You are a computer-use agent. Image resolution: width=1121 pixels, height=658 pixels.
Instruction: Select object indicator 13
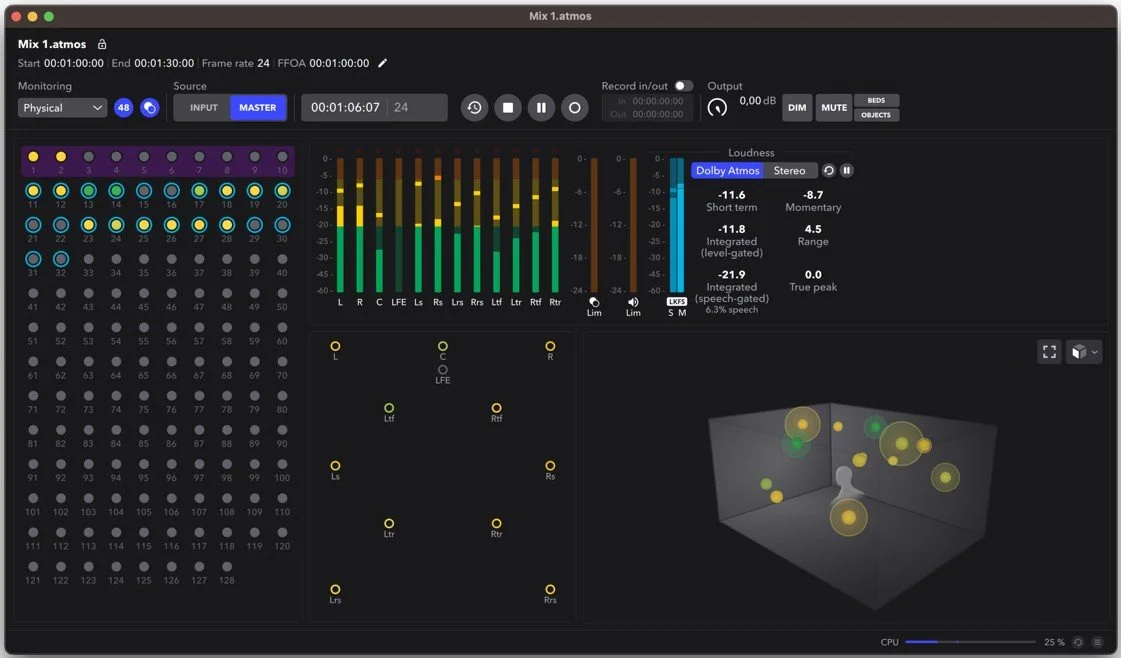(x=88, y=191)
